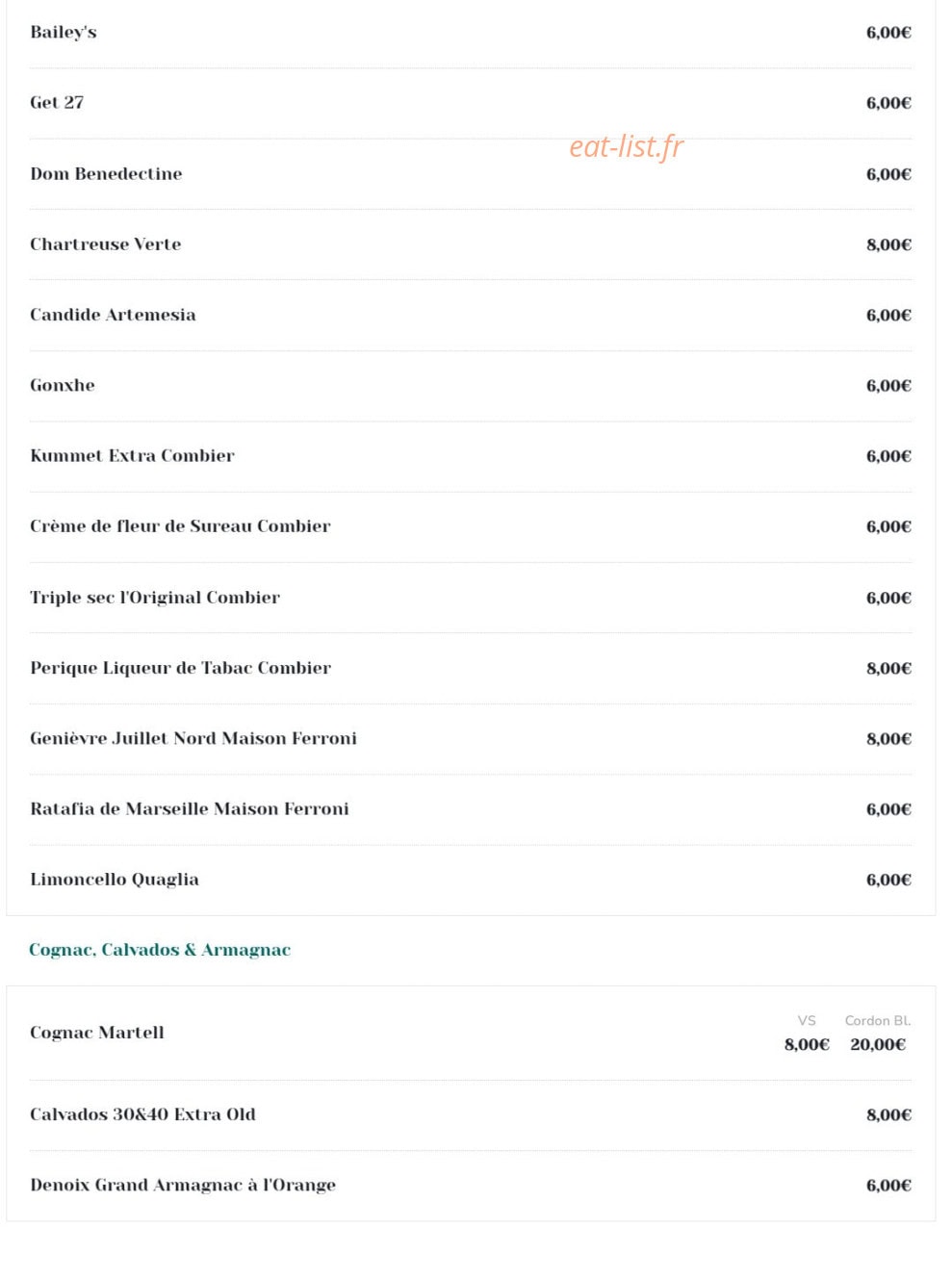
Task: Click Kummet Extra Combier entry
Action: [132, 455]
